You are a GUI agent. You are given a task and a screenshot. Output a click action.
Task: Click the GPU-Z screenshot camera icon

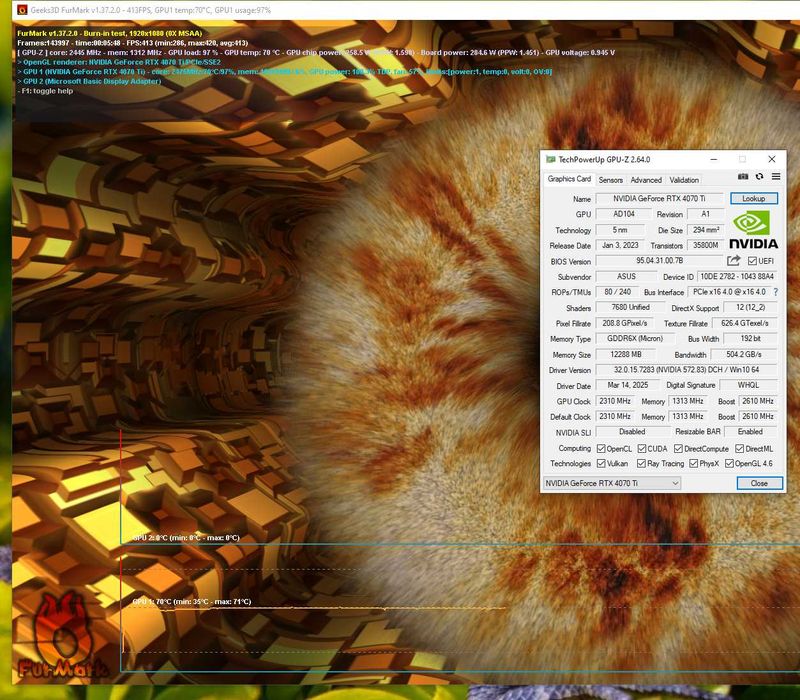743,177
